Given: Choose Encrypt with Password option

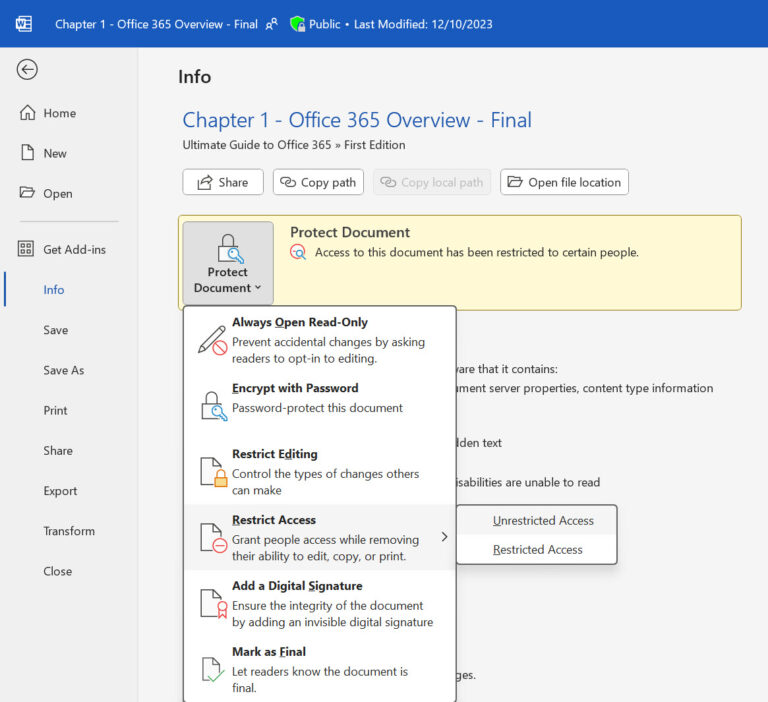Looking at the screenshot, I should coord(320,406).
